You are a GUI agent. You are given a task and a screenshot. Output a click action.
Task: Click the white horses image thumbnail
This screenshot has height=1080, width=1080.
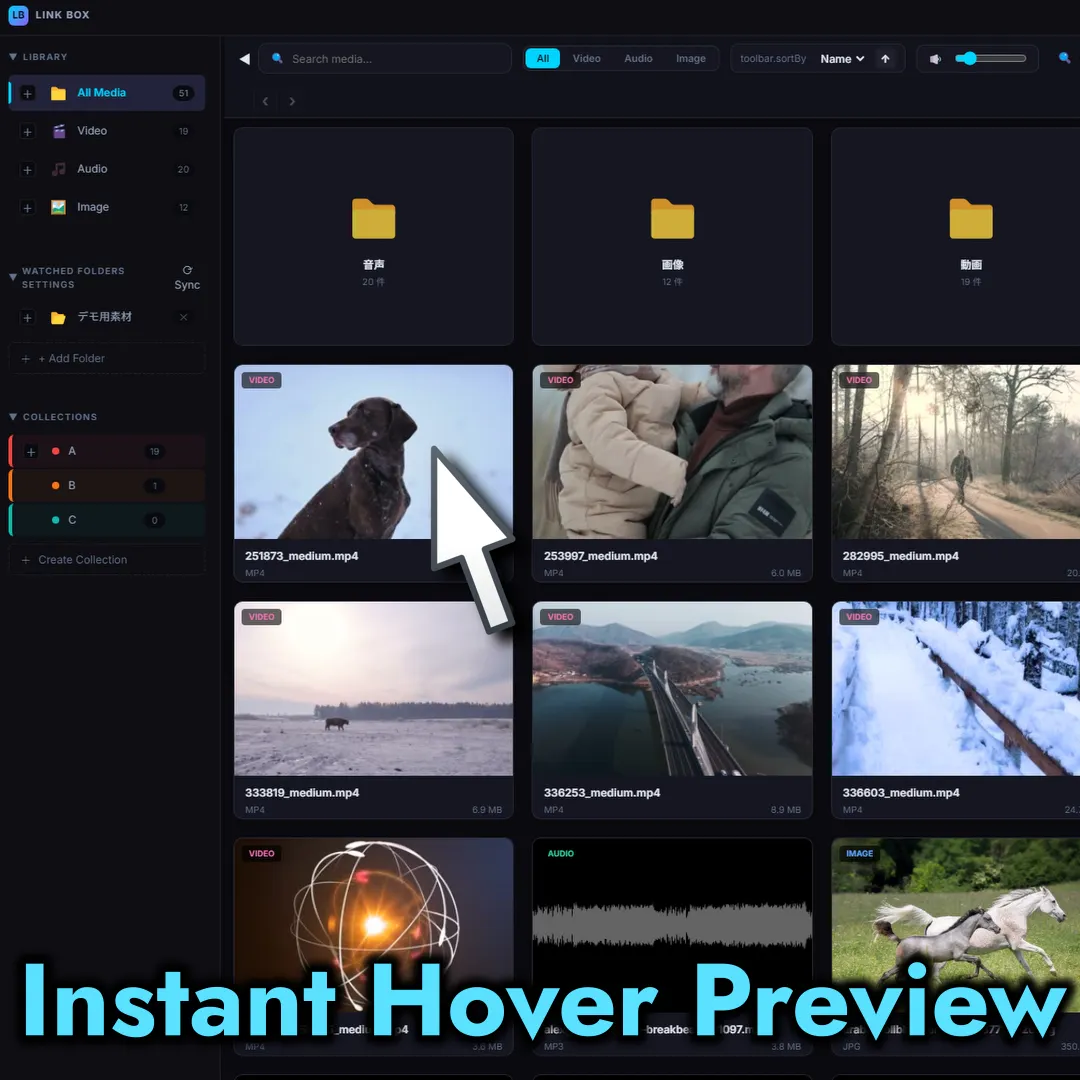click(x=956, y=925)
